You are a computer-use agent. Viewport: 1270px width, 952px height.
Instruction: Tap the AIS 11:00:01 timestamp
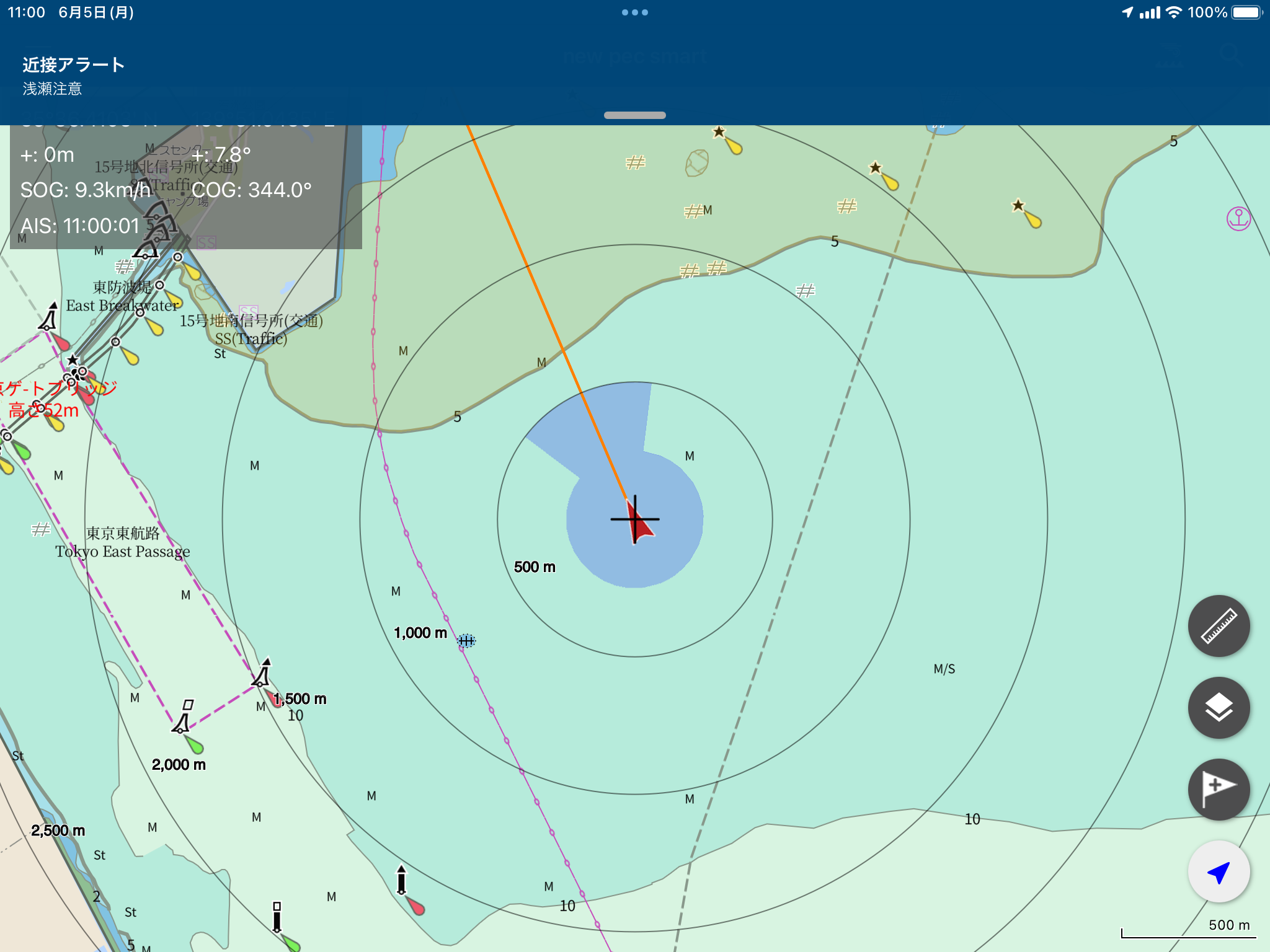81,226
